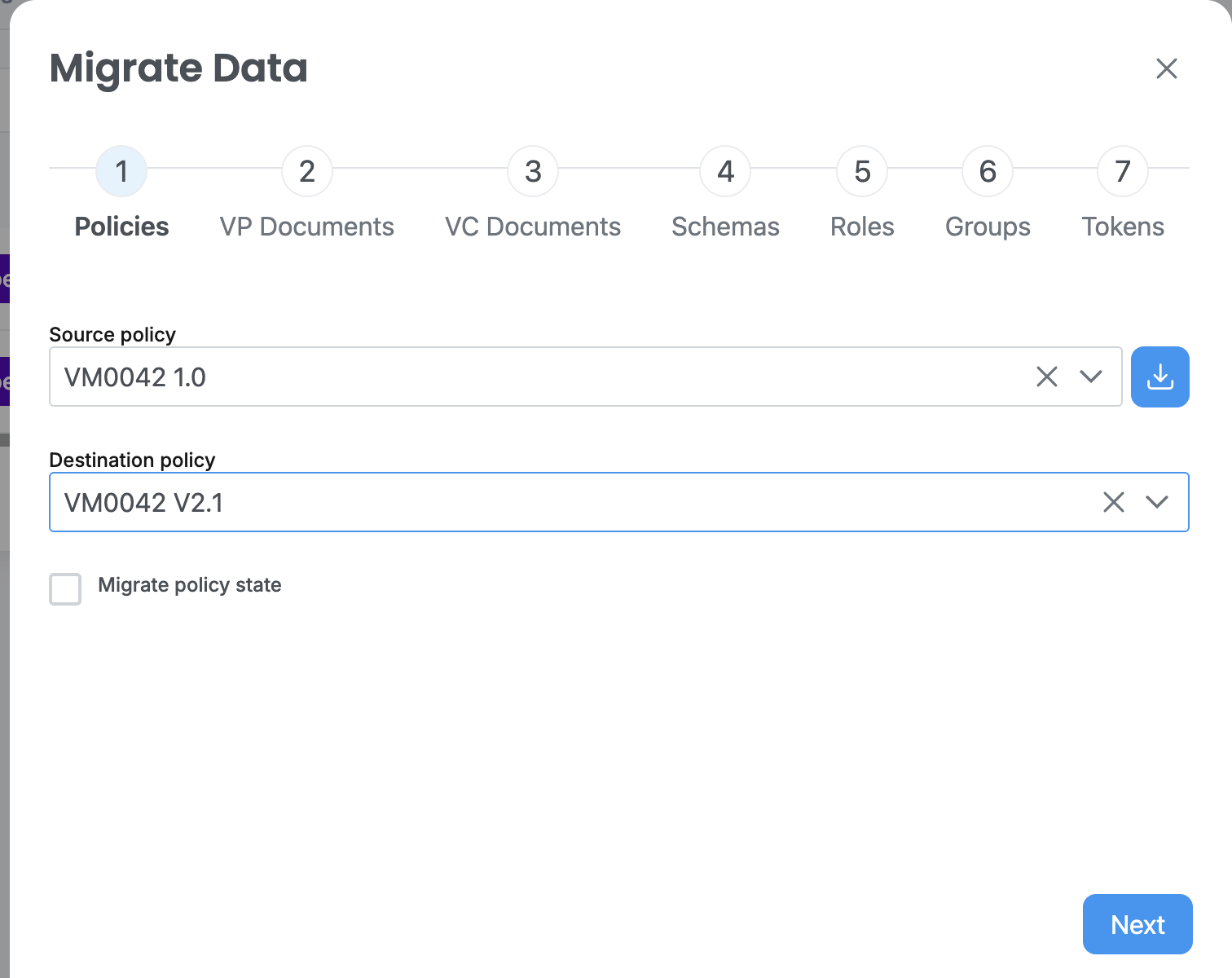1232x978 pixels.
Task: Click step 4 circle in the wizard
Action: (725, 171)
